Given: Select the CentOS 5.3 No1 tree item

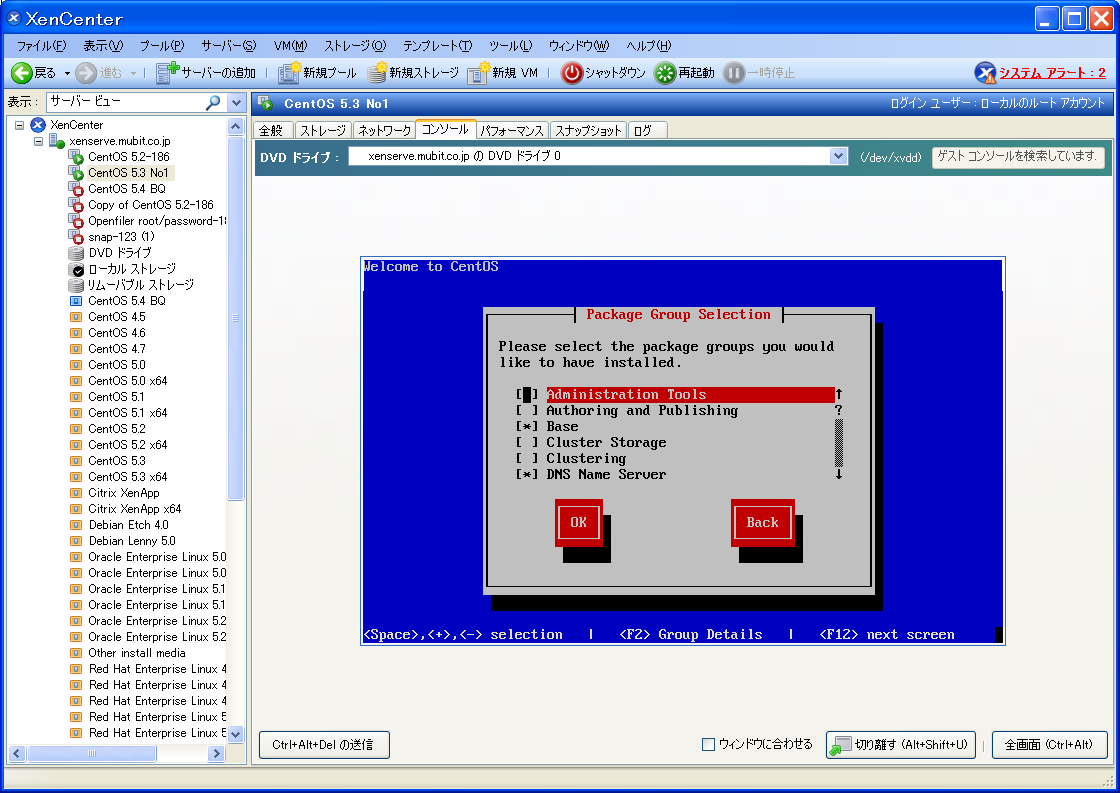Looking at the screenshot, I should (x=128, y=173).
